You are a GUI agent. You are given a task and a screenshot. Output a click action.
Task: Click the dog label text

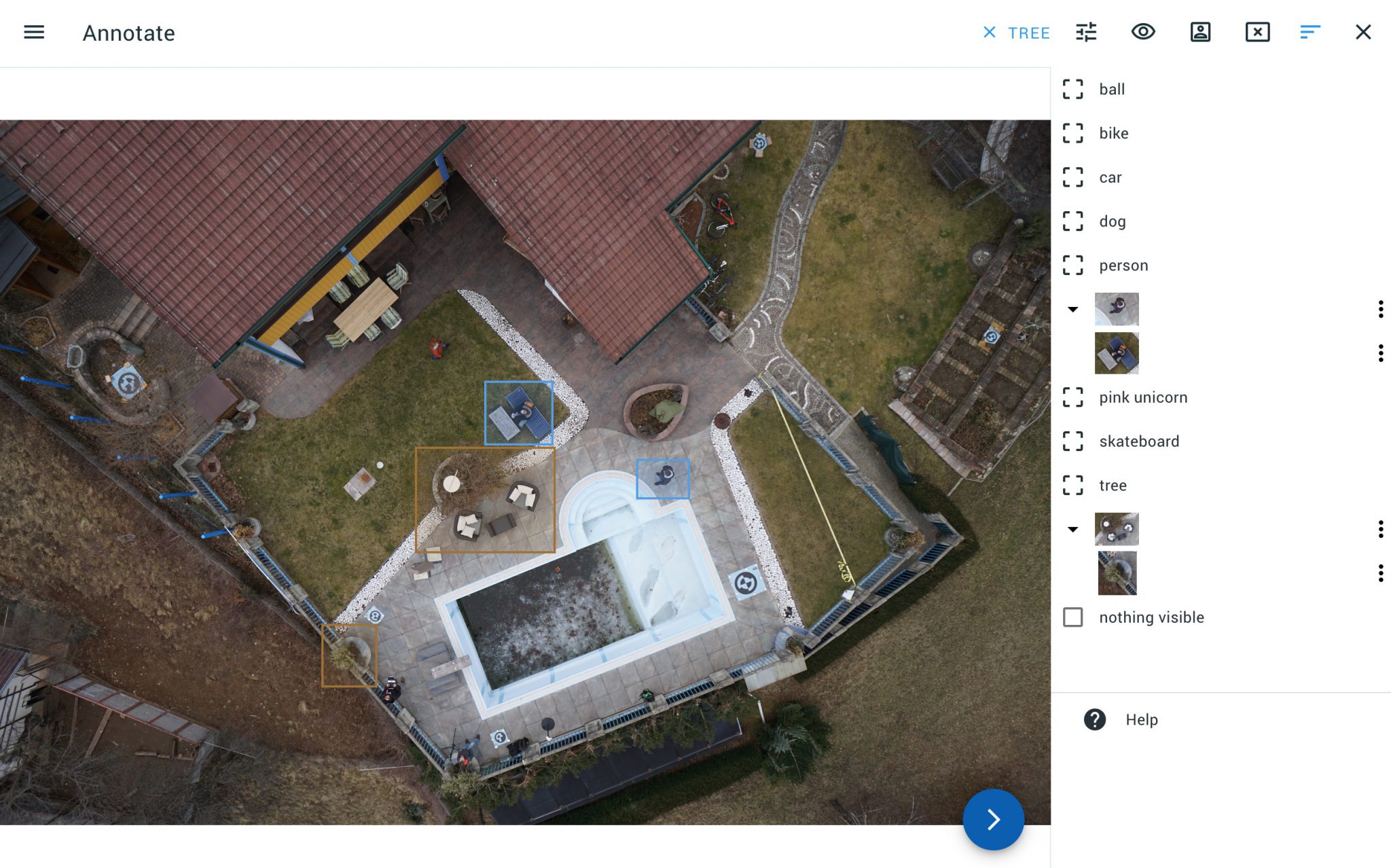click(1113, 221)
